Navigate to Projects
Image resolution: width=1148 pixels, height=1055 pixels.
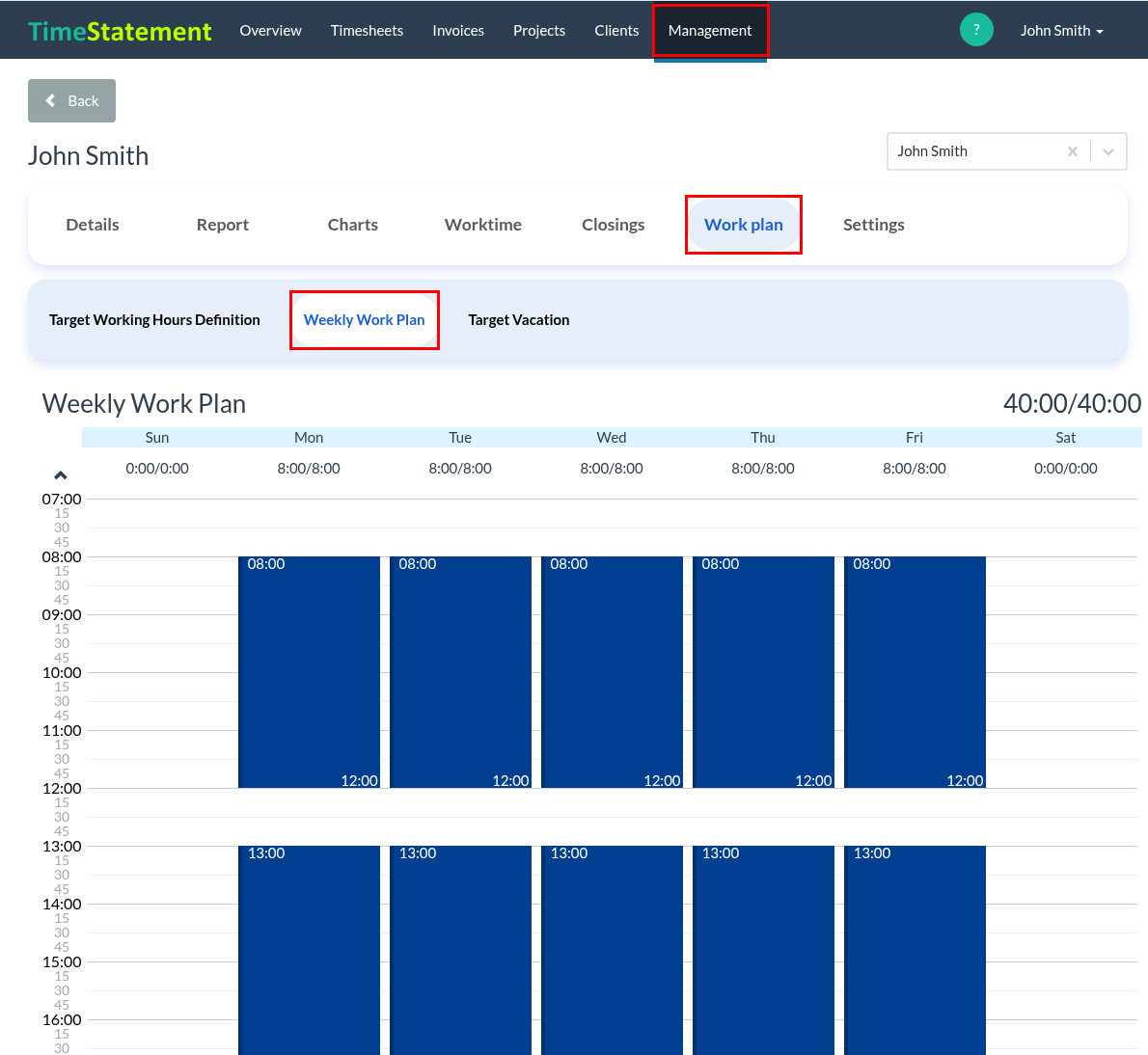click(x=539, y=31)
